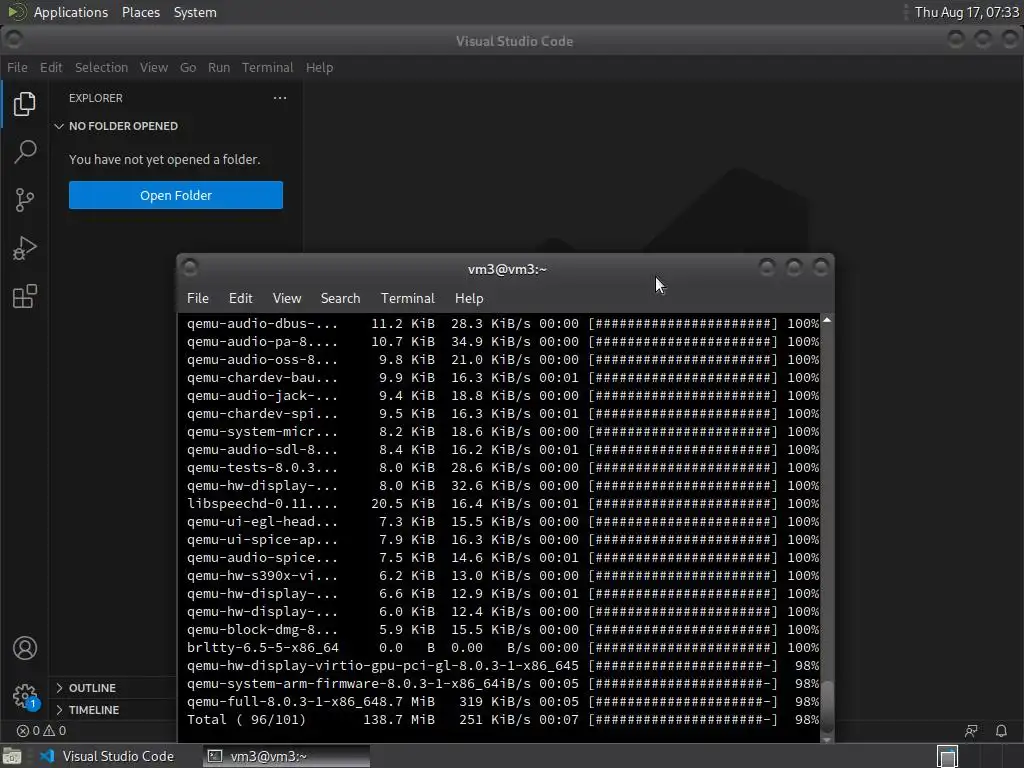1024x768 pixels.
Task: Click the qemu-audio-dbus line in terminal
Action: click(503, 323)
